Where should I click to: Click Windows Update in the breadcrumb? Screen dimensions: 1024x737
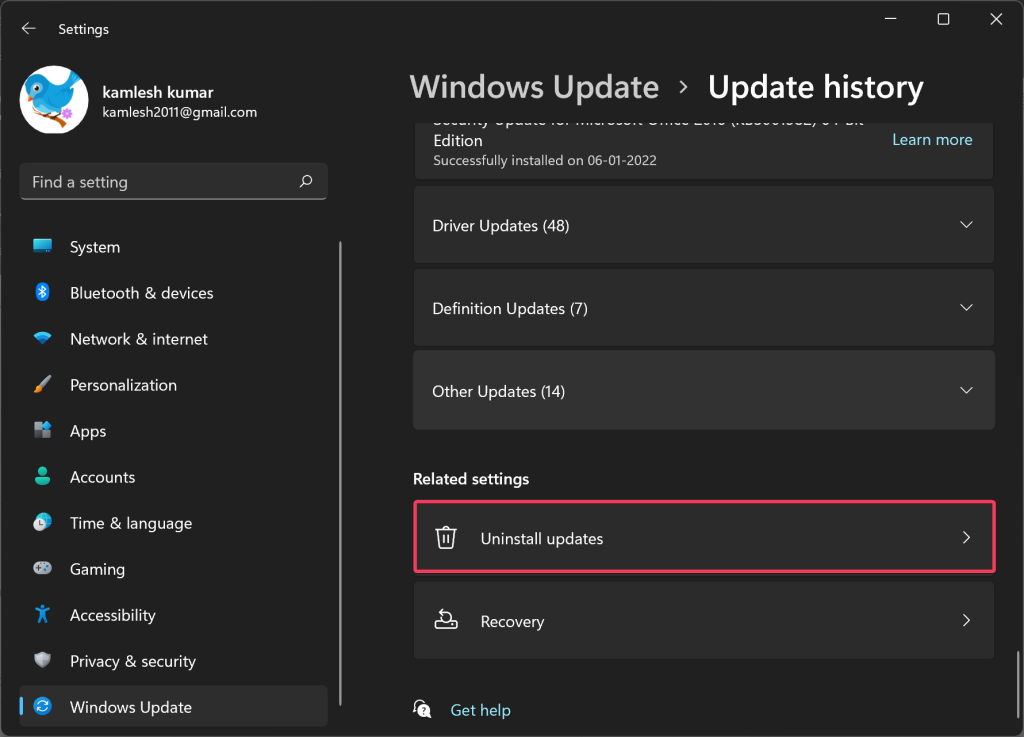[x=534, y=87]
